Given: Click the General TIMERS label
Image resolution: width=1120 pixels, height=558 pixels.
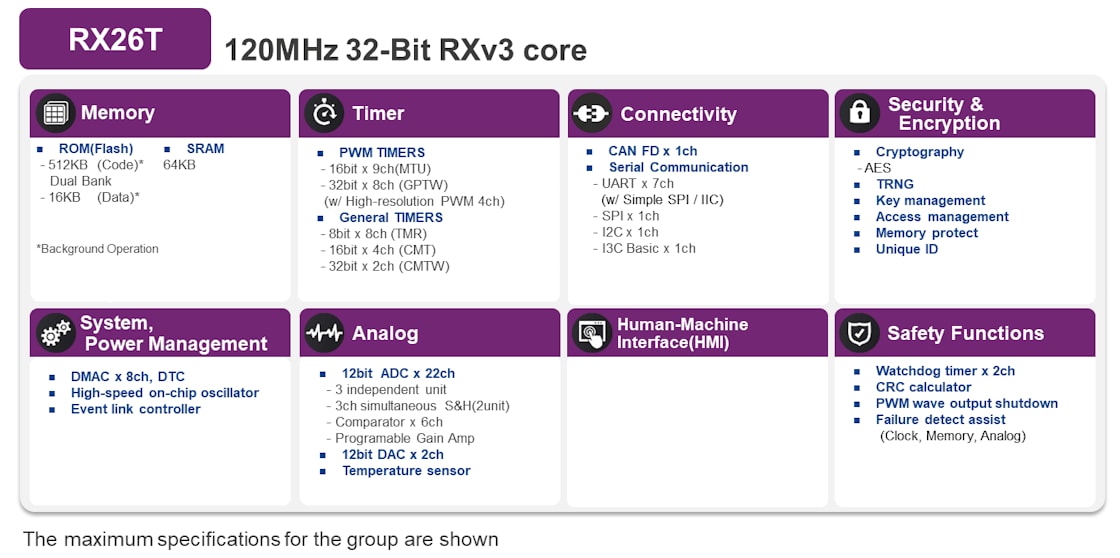Looking at the screenshot, I should click(x=391, y=217).
